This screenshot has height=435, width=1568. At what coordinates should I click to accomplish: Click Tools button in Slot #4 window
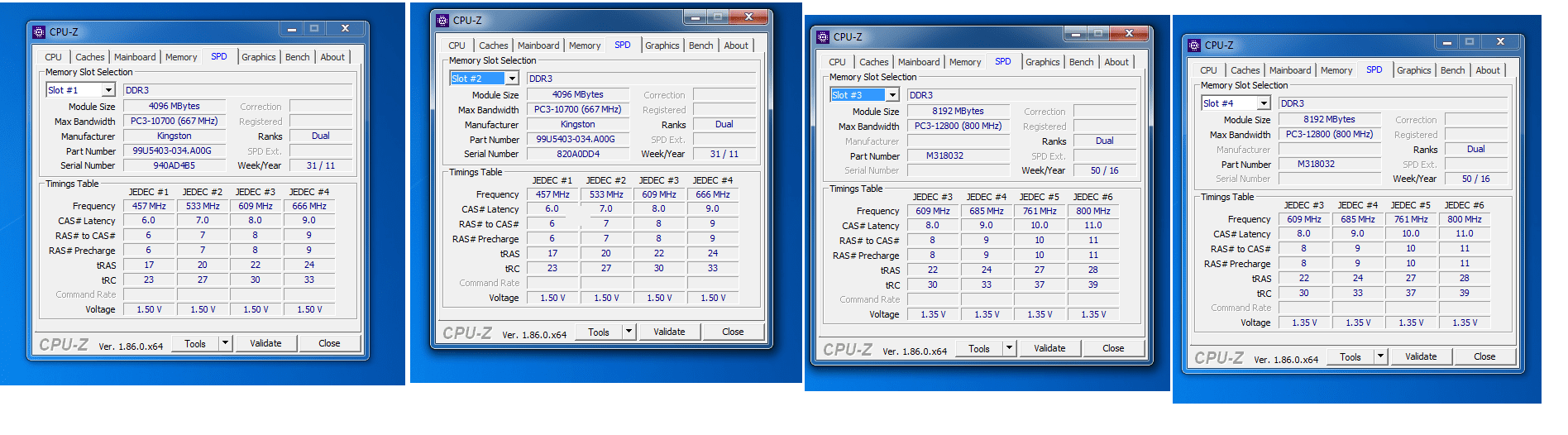click(x=1350, y=356)
